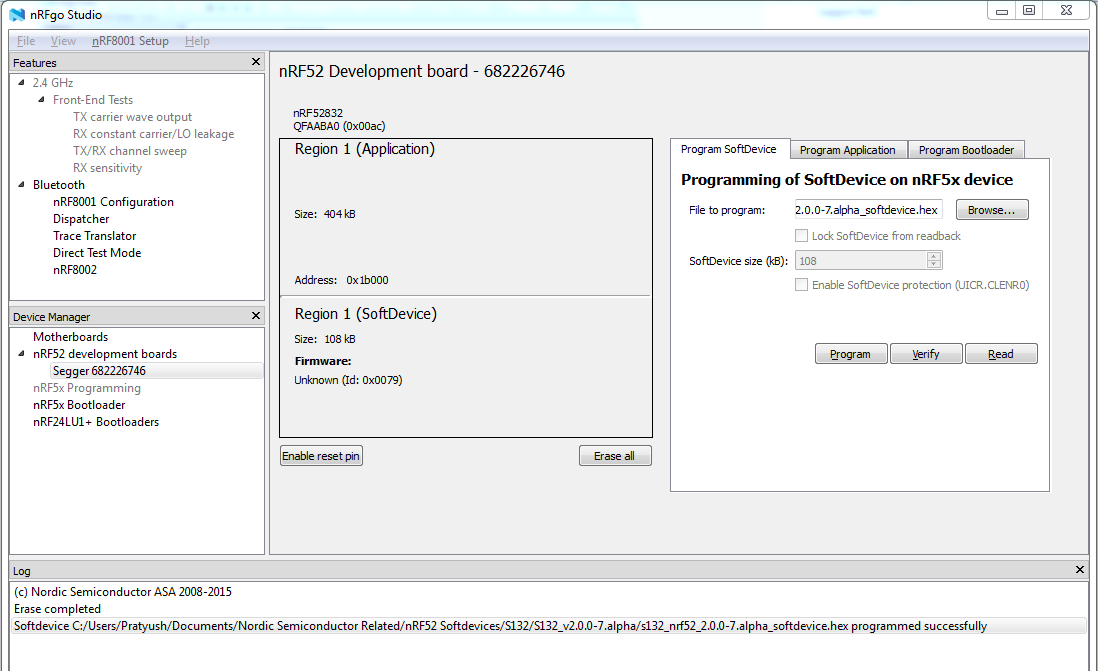Click the Nordic Semiconductor copyright log line
This screenshot has height=671, width=1098.
coord(123,592)
